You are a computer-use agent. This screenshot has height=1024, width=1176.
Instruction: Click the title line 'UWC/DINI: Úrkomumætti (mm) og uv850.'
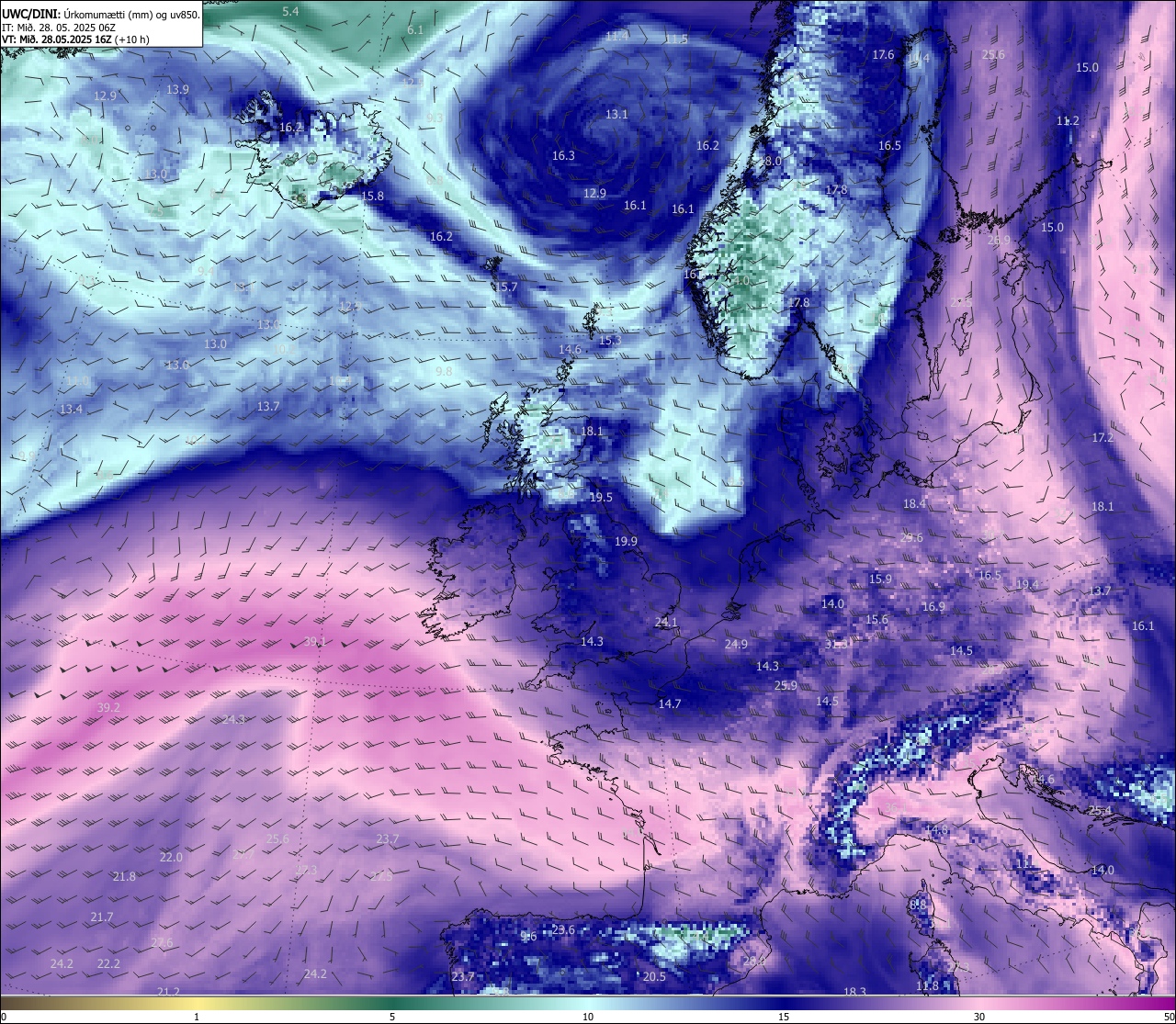coord(101,14)
